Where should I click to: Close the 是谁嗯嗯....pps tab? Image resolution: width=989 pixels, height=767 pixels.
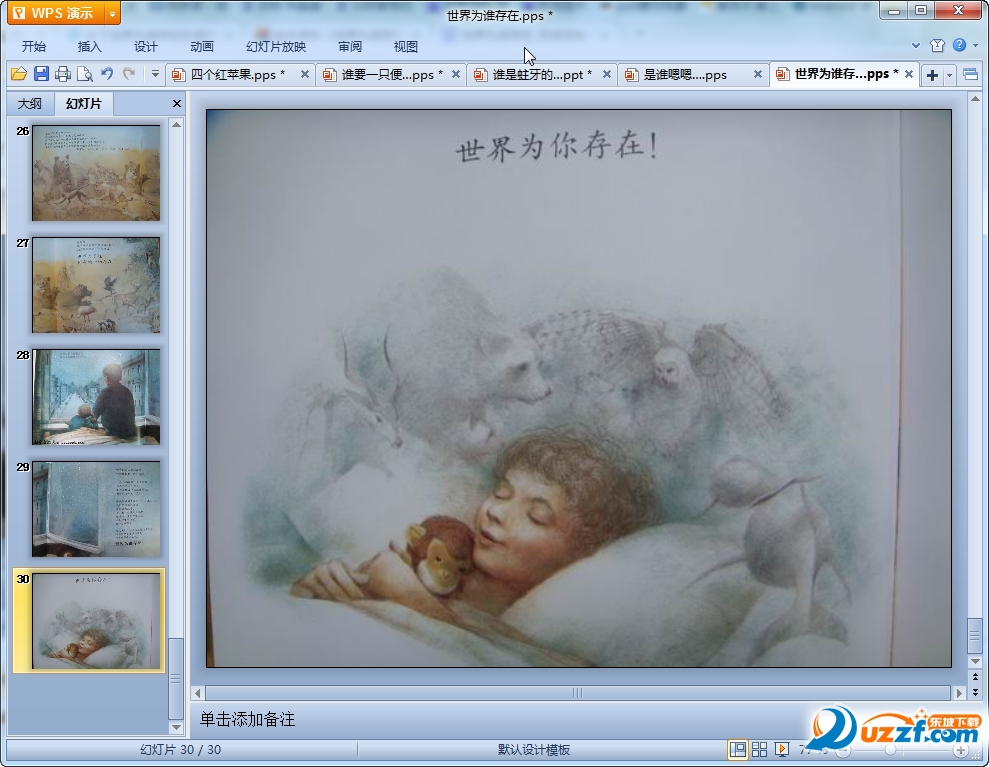[x=758, y=74]
